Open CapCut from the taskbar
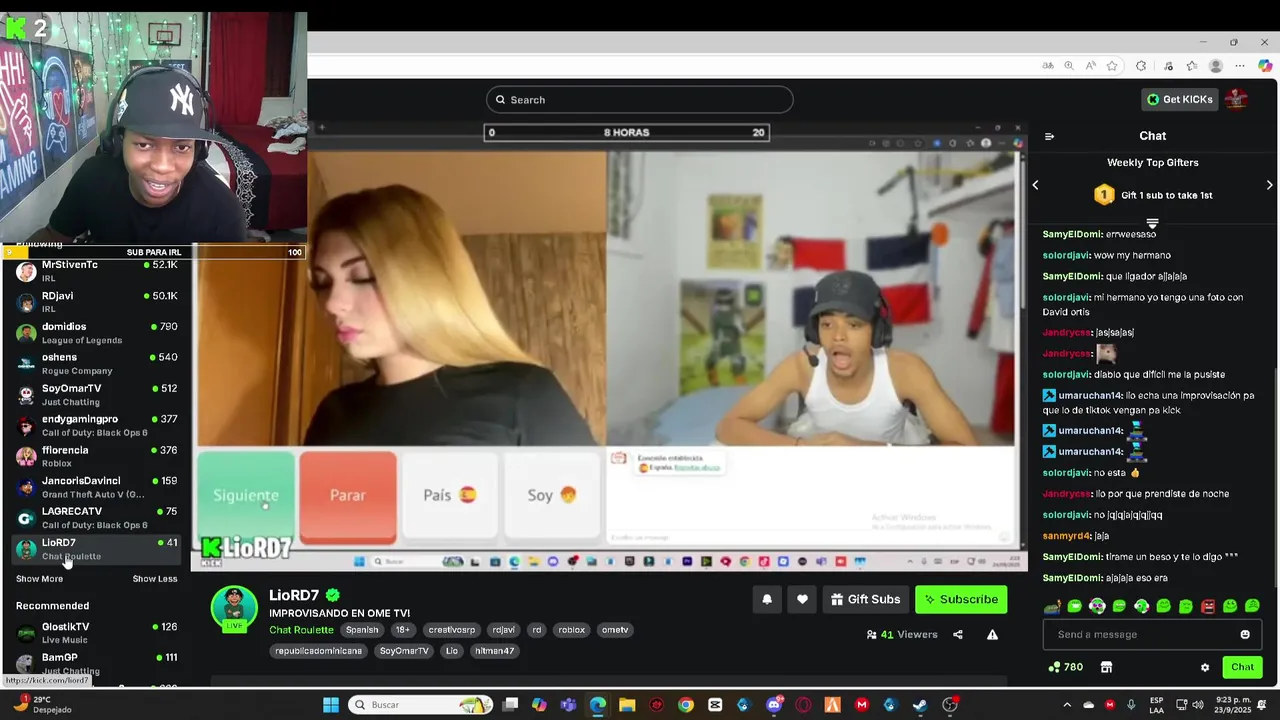 (715, 705)
